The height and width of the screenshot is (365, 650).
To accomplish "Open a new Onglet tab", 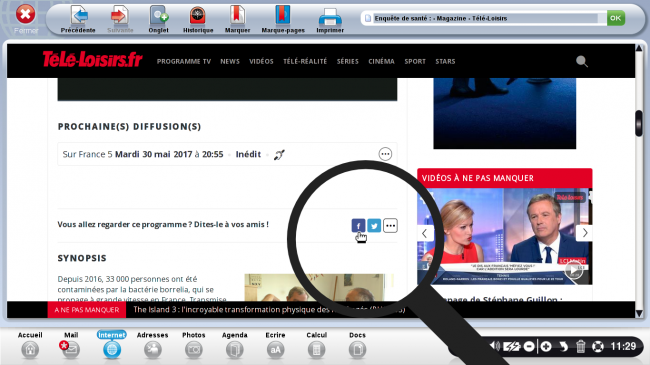I will (159, 16).
